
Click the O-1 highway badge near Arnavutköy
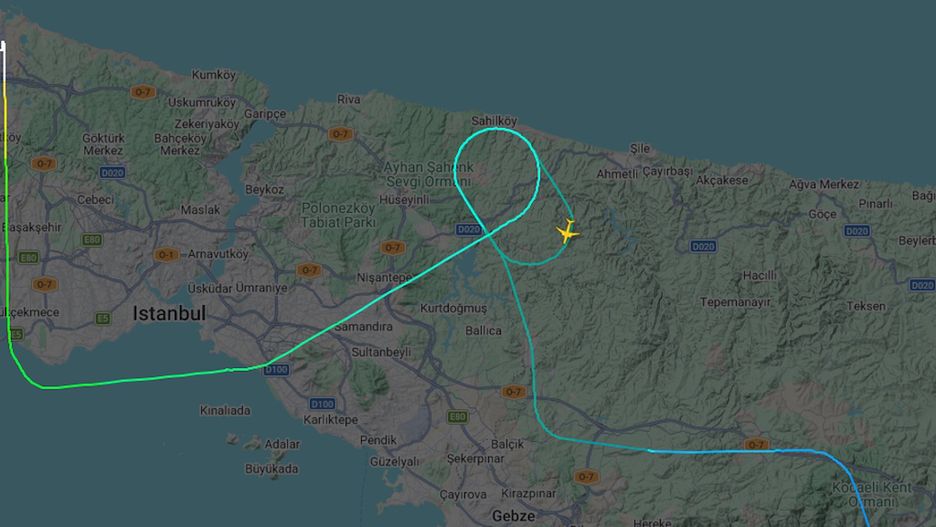[166, 255]
